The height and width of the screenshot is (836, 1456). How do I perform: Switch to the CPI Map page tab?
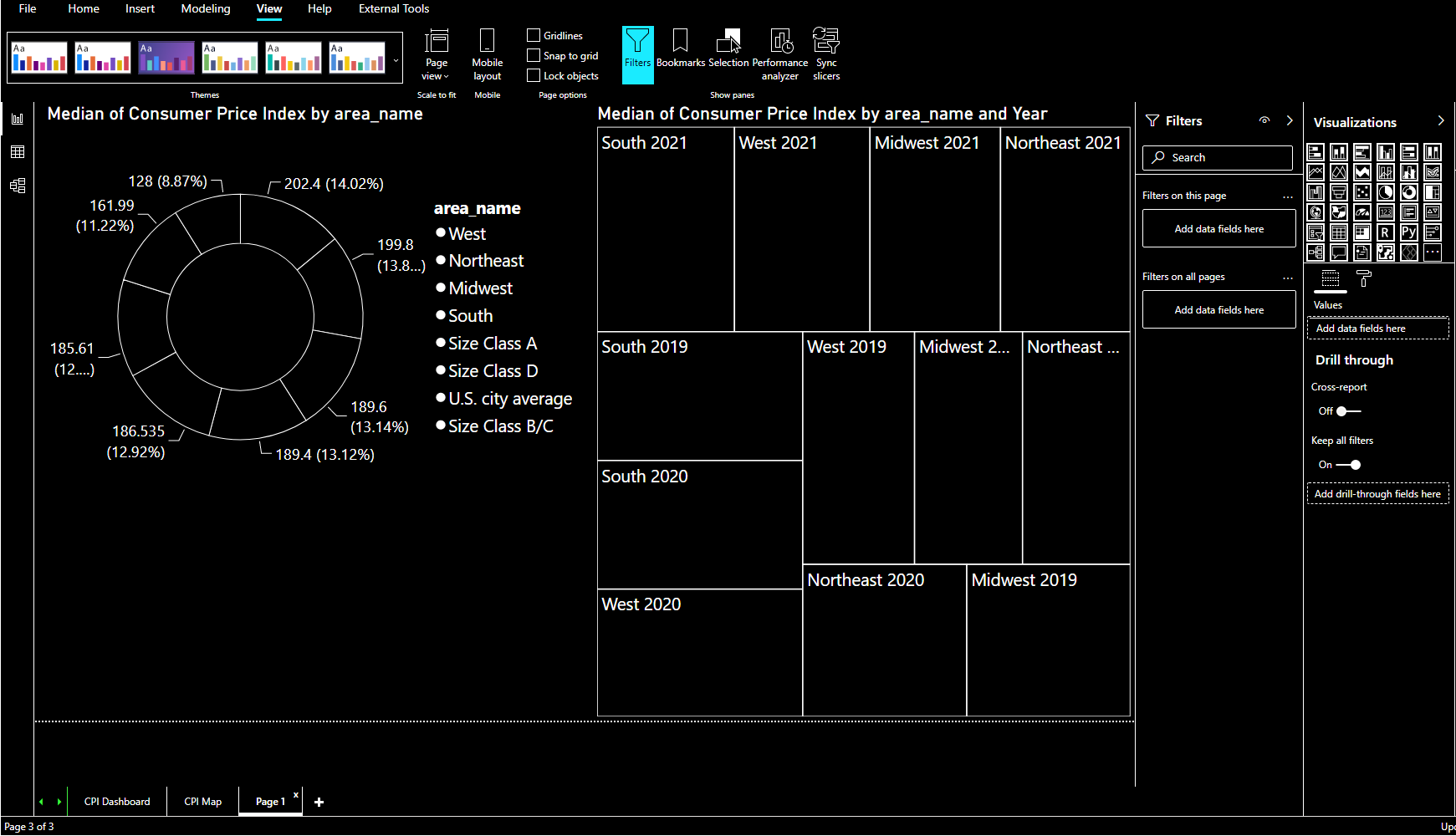pos(203,801)
